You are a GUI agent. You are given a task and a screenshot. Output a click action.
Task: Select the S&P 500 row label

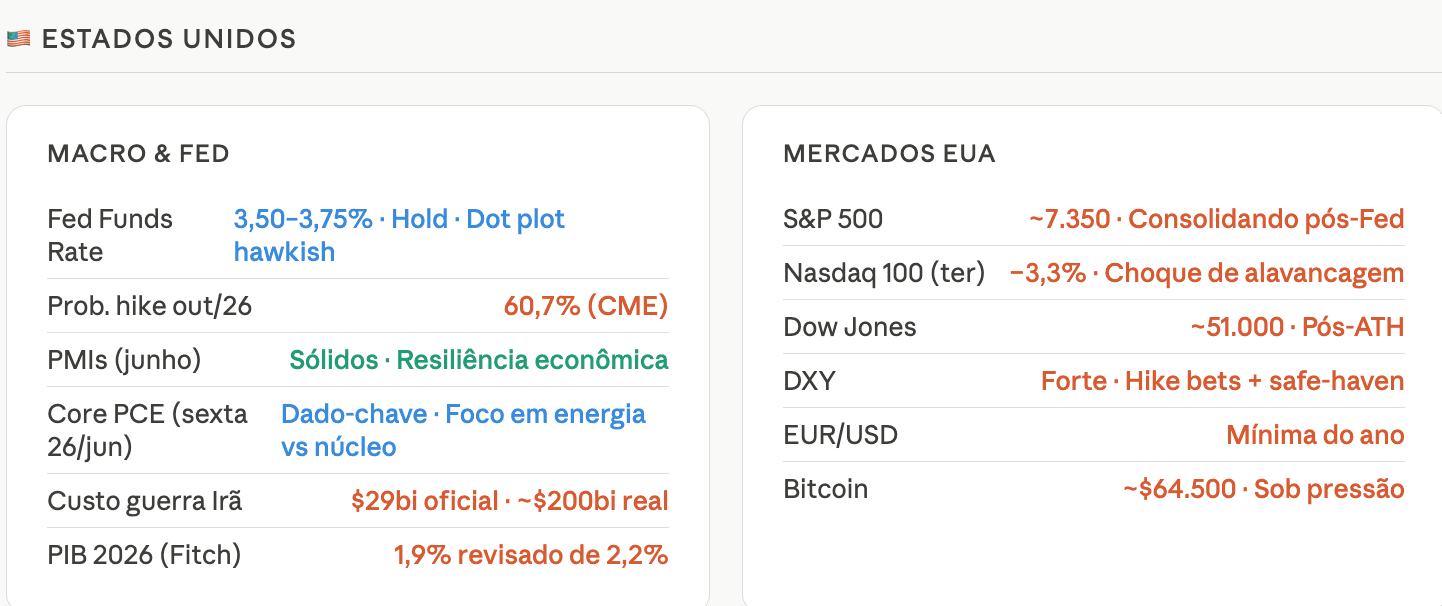[x=833, y=219]
